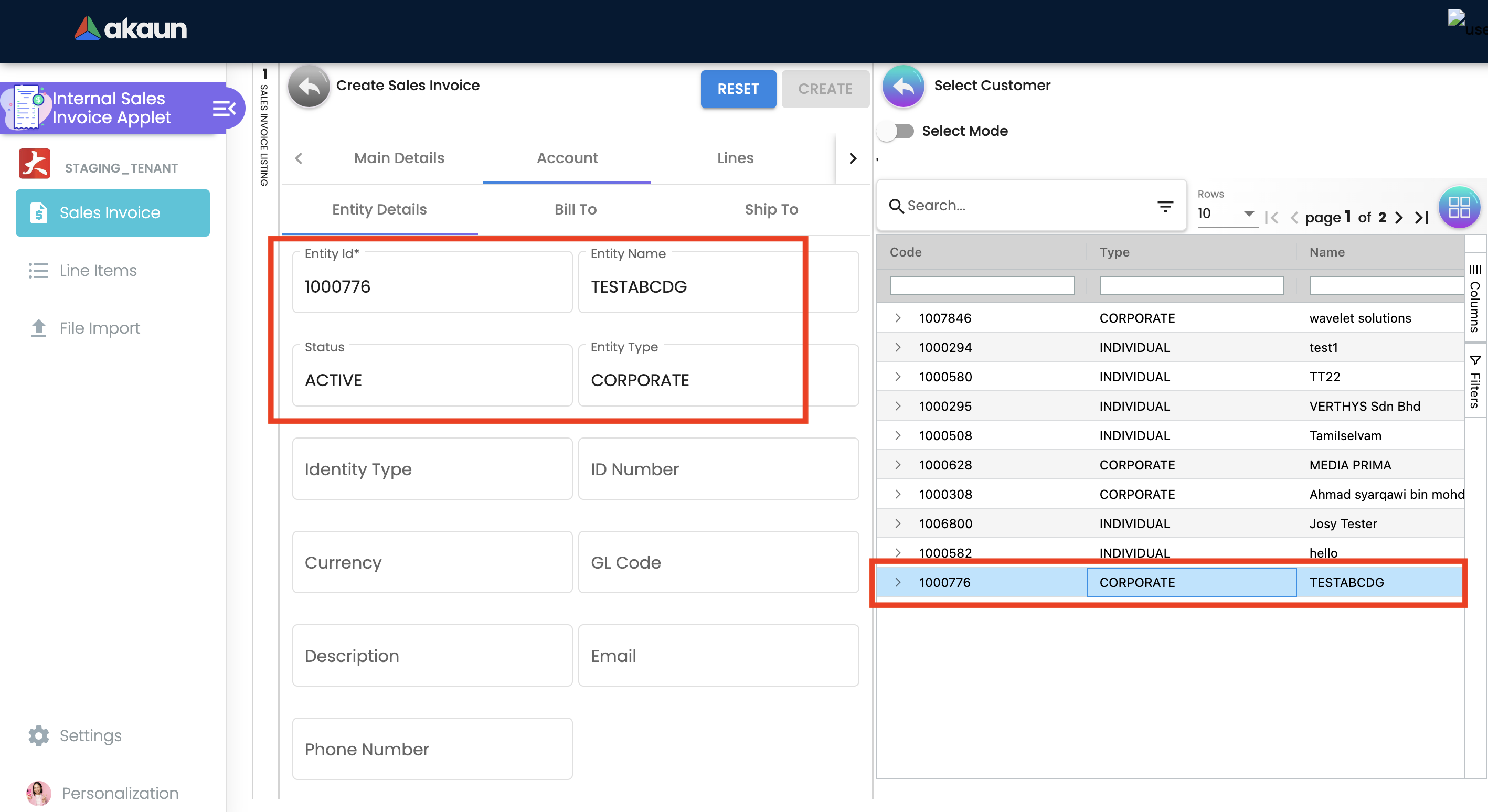Open Settings gear in sidebar
This screenshot has width=1488, height=812.
[39, 735]
